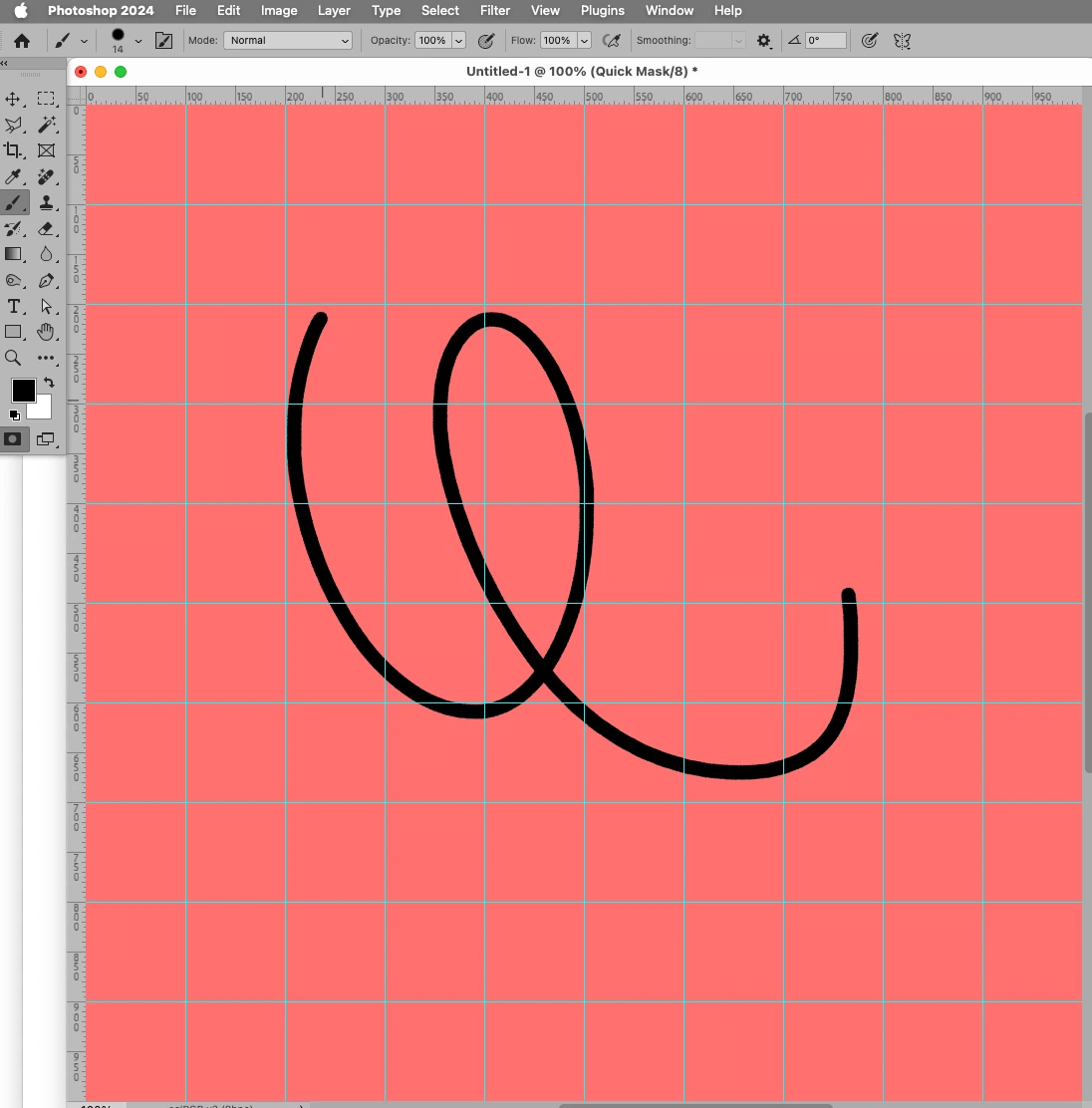1092x1108 pixels.
Task: Select the Horizontal Type tool
Action: coord(13,306)
